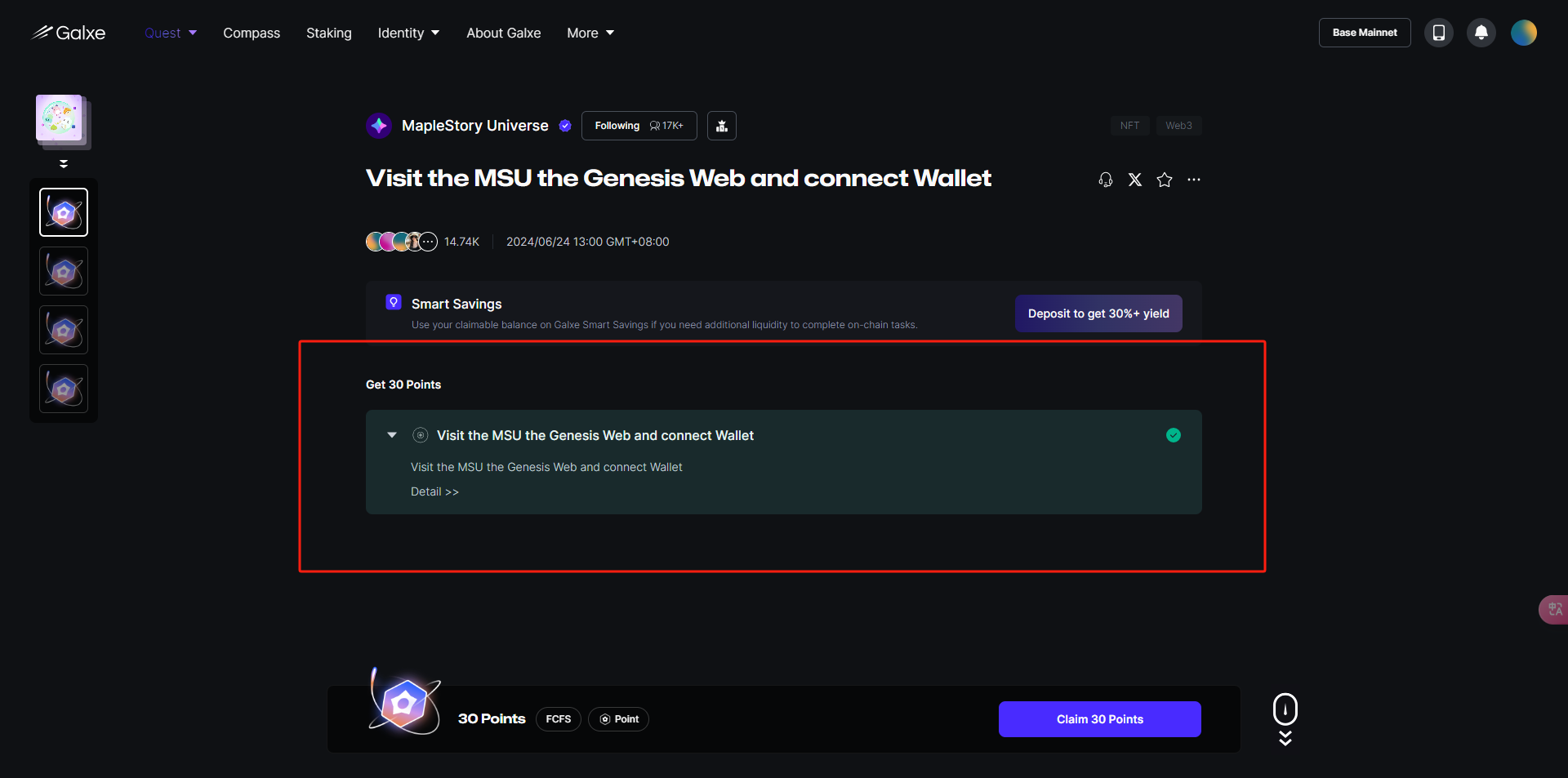Expand the More dropdown in navigation

tap(590, 33)
